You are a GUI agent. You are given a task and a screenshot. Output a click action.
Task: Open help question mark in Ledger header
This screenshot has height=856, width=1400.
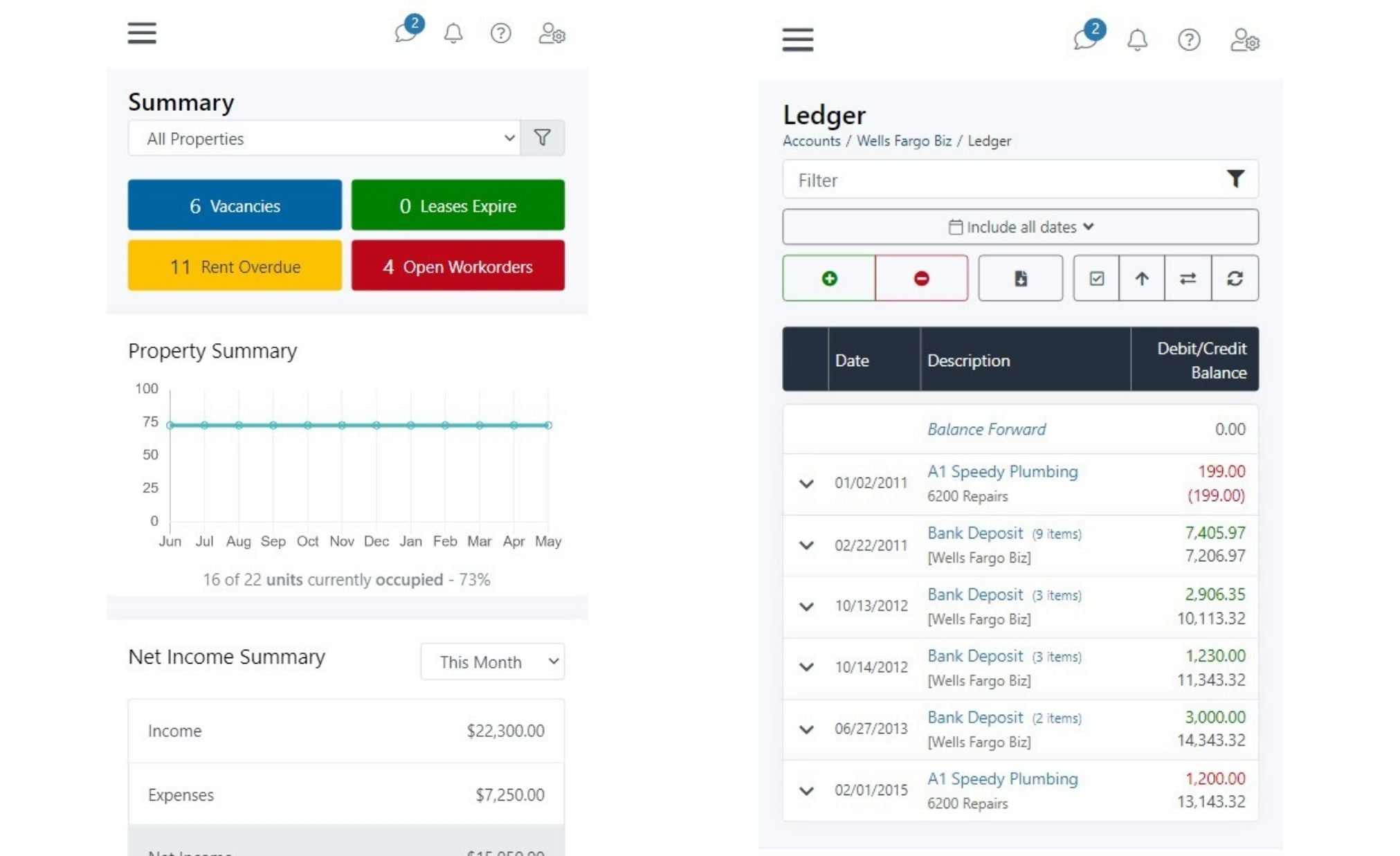pos(1189,40)
